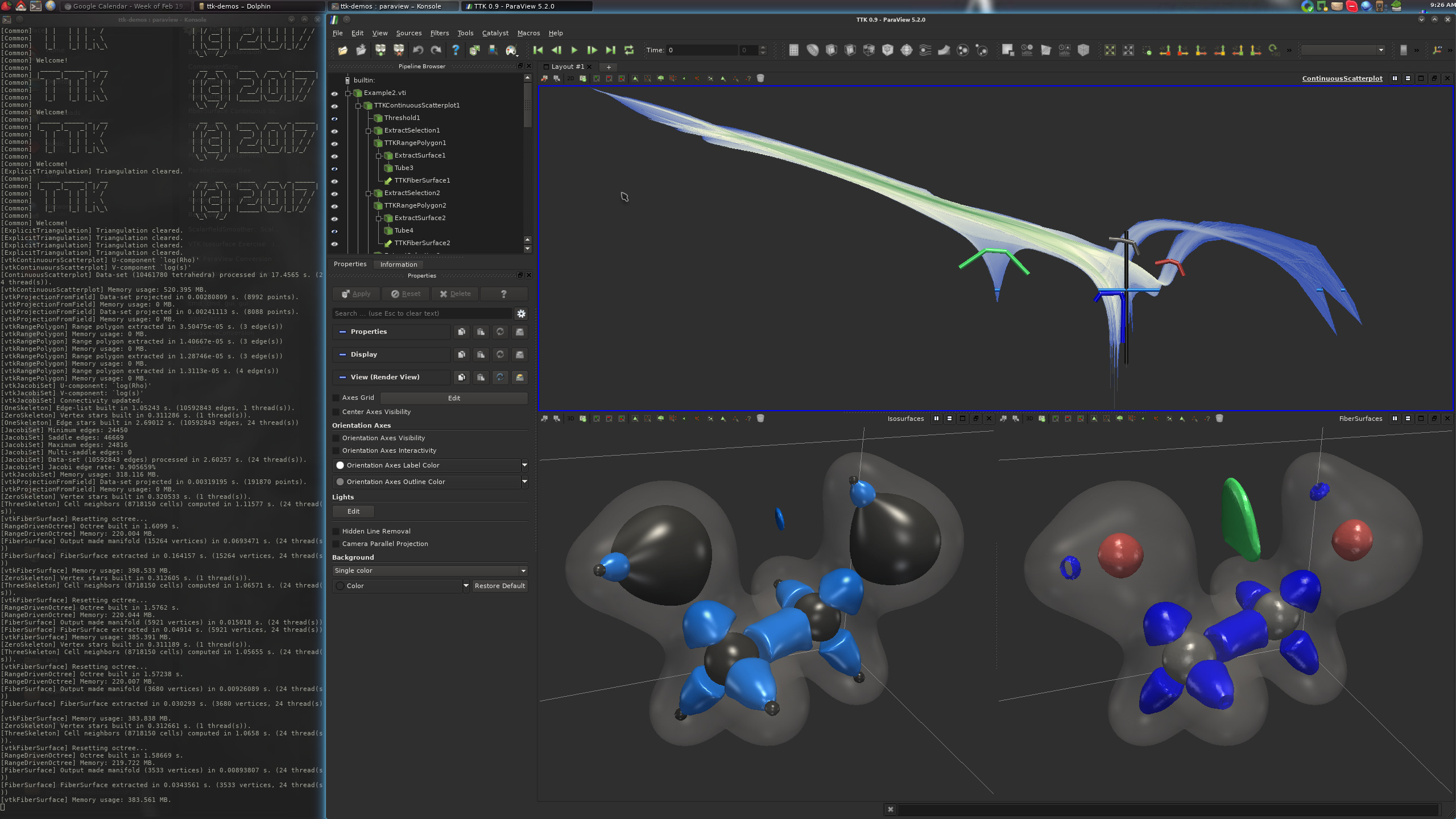Open the Filters menu
This screenshot has width=1456, height=819.
pyautogui.click(x=439, y=33)
